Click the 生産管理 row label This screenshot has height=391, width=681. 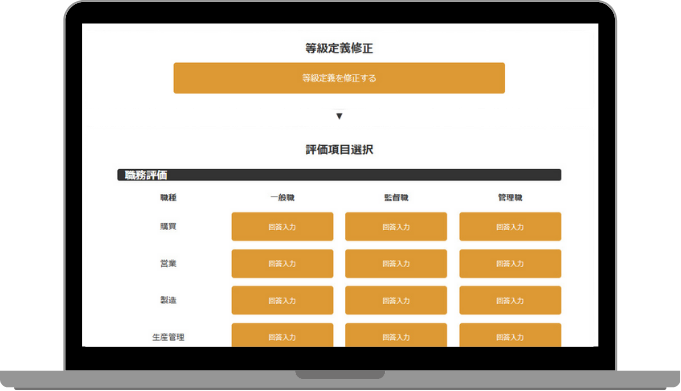(x=169, y=337)
